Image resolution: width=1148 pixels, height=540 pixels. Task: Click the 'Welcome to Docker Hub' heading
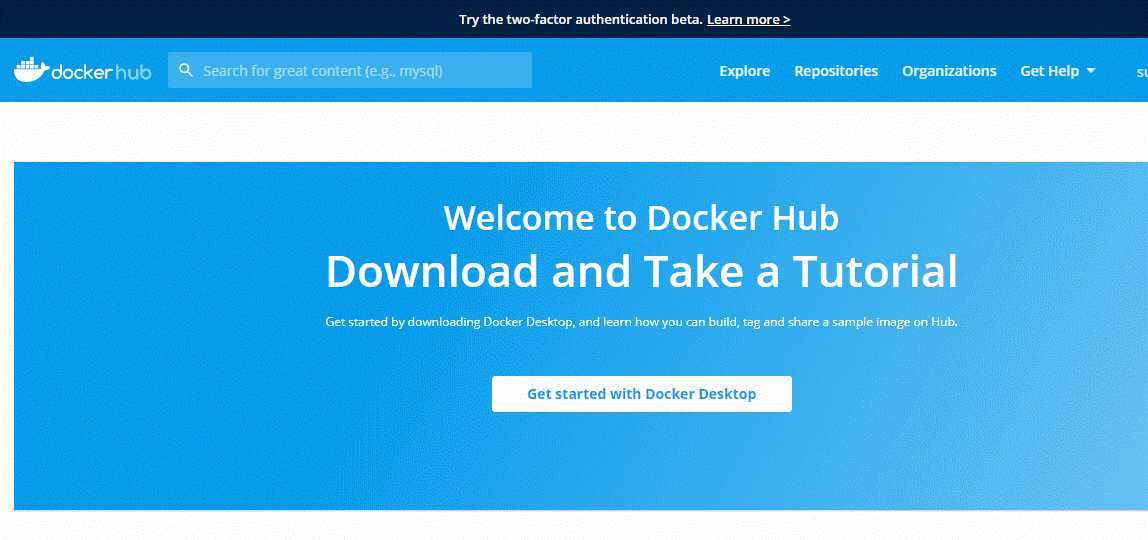click(641, 217)
